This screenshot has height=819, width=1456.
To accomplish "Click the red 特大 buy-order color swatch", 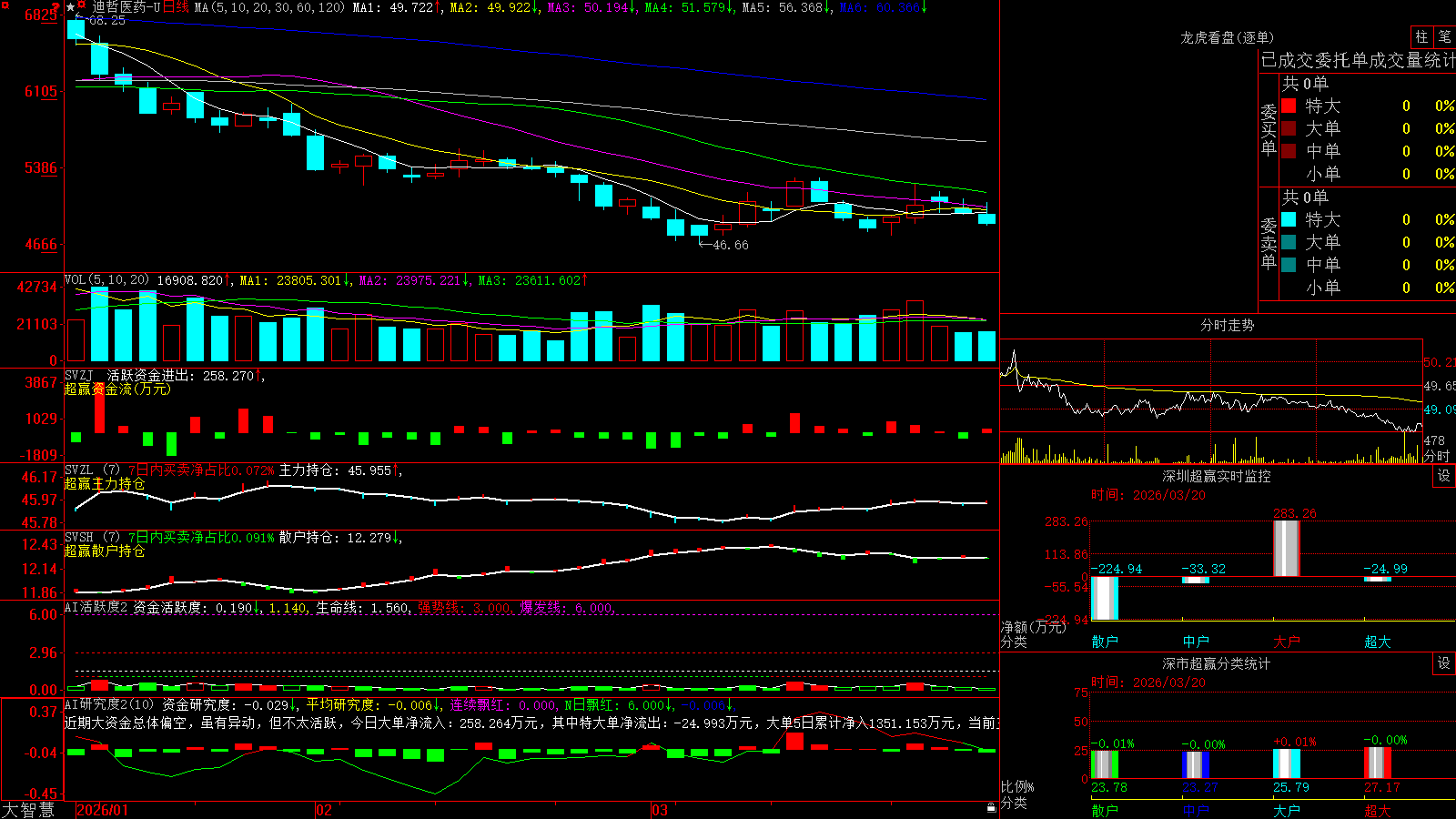I will click(1289, 106).
